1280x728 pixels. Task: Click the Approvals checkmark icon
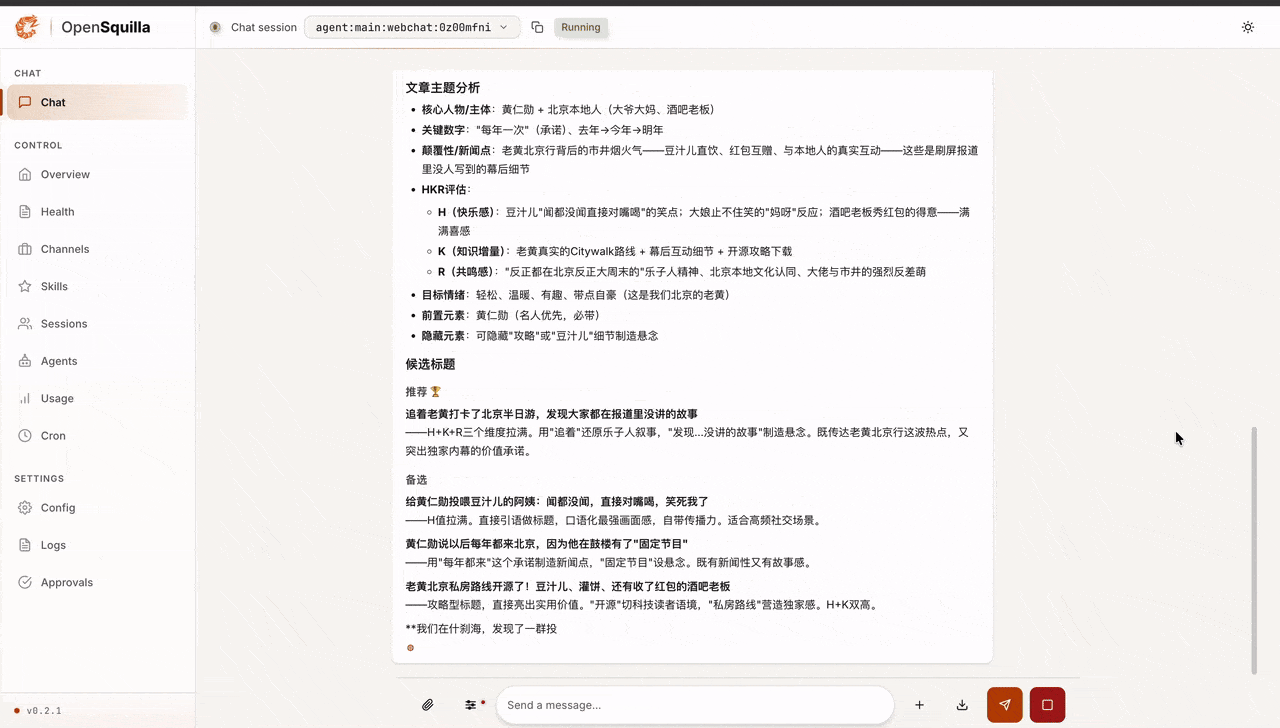coord(25,582)
